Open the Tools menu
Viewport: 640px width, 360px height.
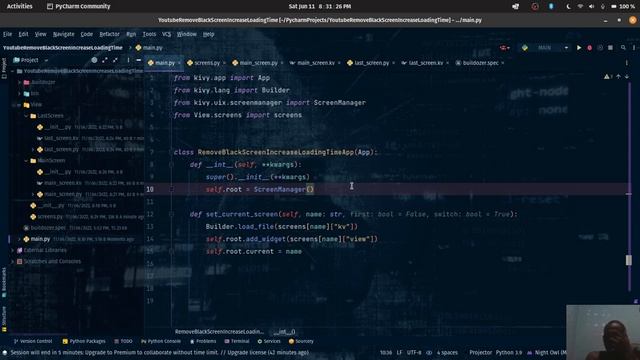(149, 34)
